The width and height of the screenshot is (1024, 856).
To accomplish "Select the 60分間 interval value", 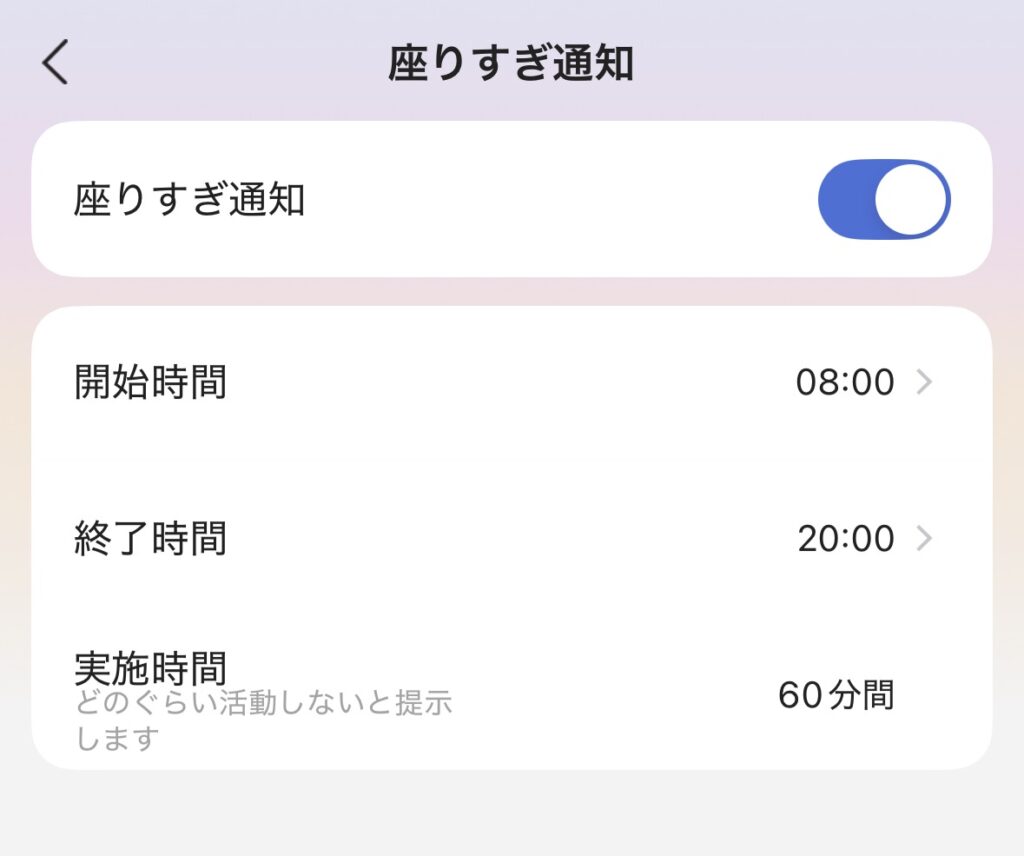I will pos(836,695).
